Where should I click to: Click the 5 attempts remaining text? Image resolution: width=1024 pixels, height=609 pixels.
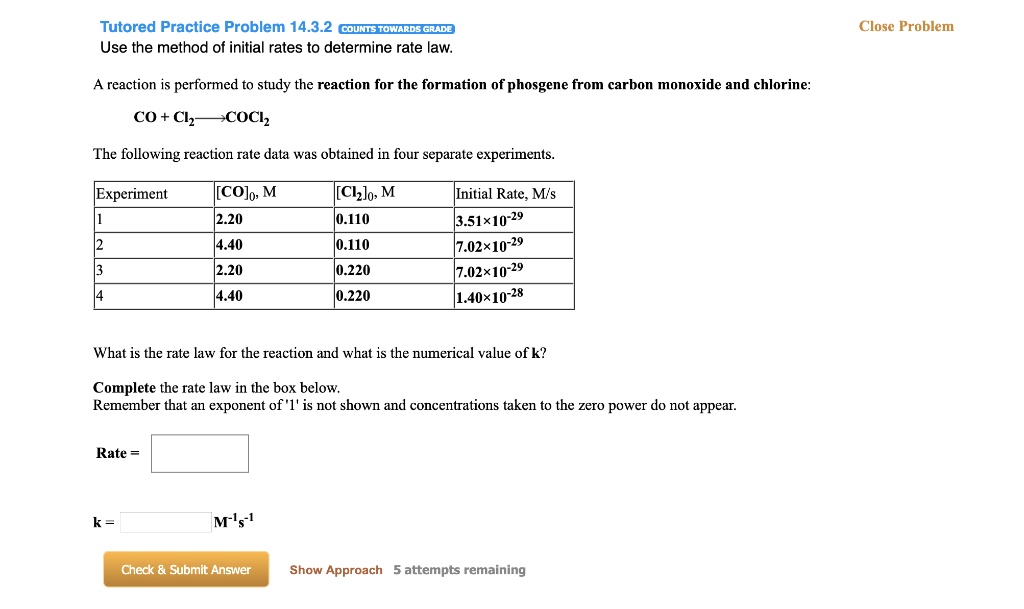[459, 570]
